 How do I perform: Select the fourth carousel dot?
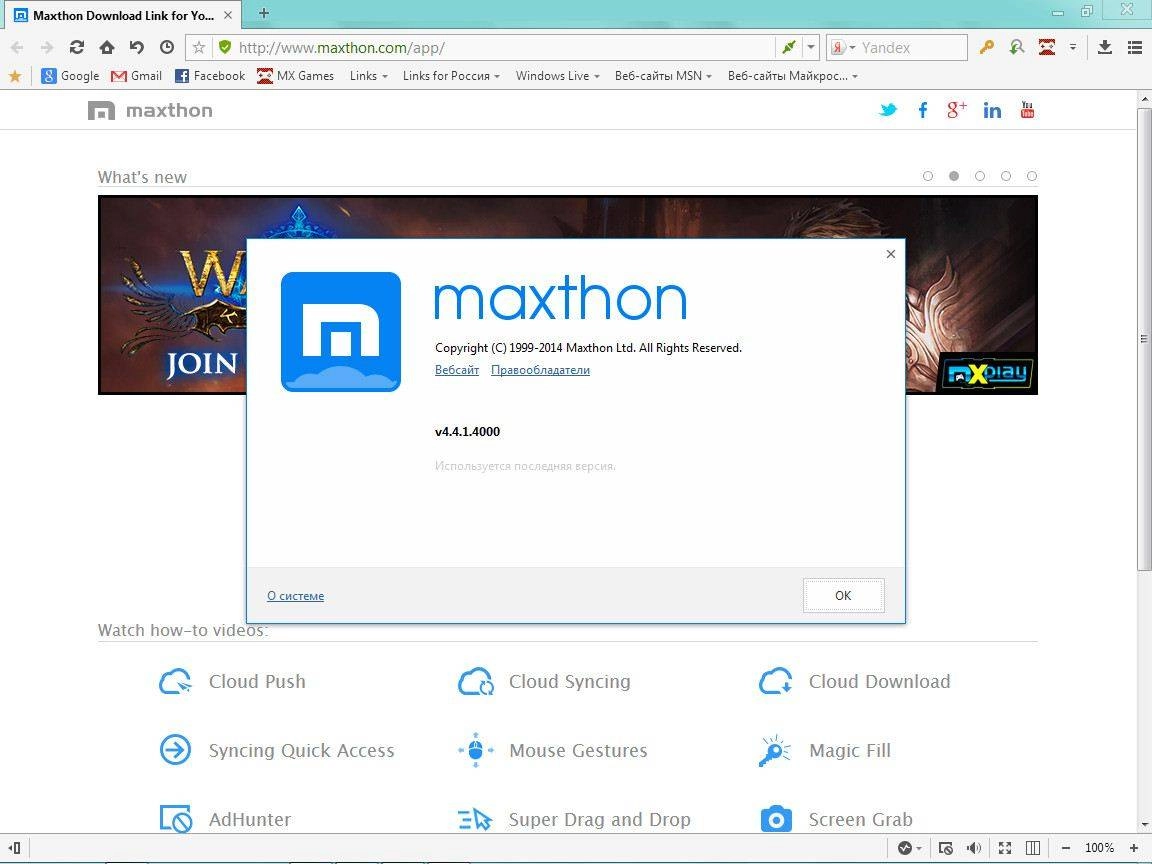point(1006,176)
